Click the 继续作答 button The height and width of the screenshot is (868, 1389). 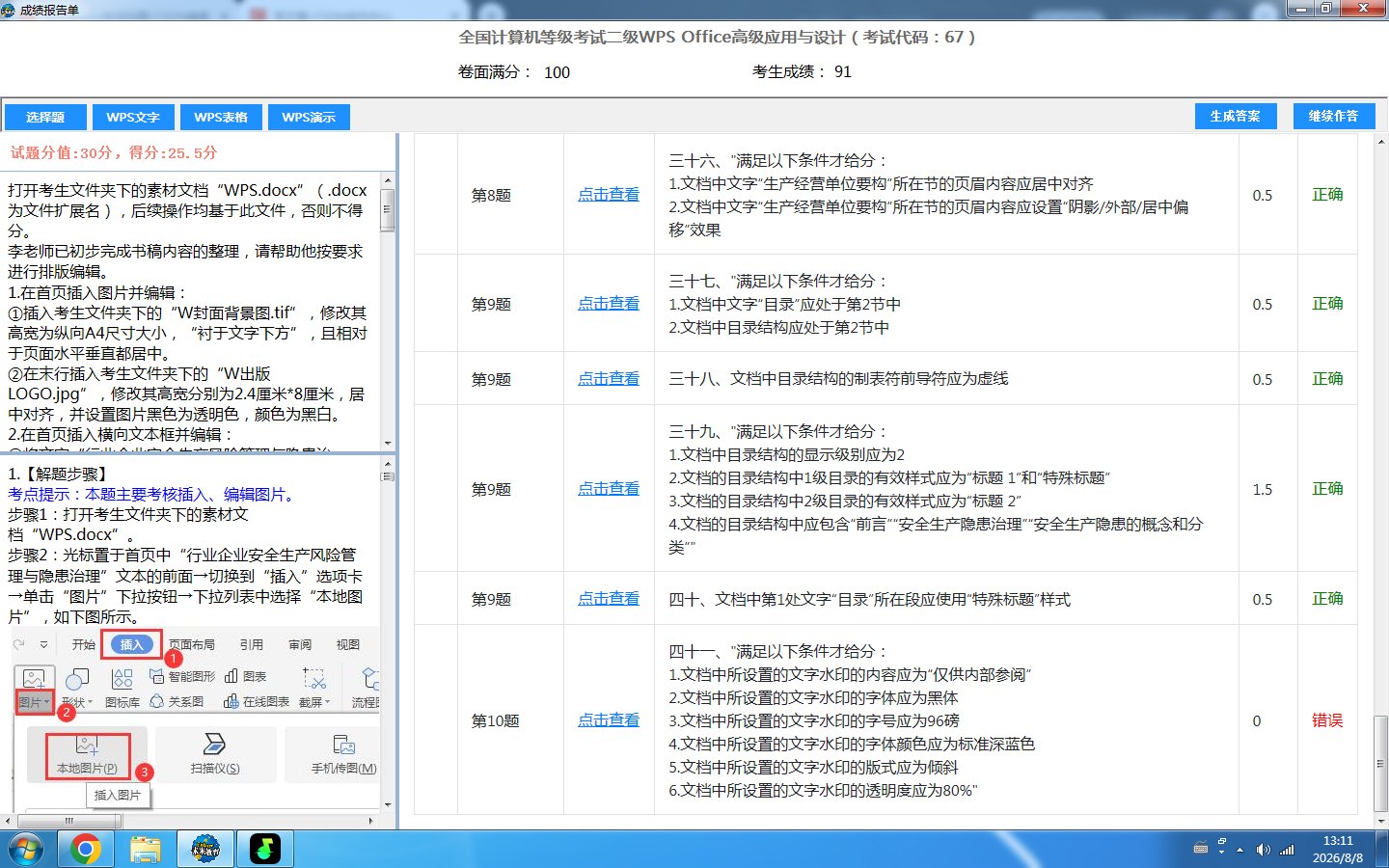[1333, 116]
